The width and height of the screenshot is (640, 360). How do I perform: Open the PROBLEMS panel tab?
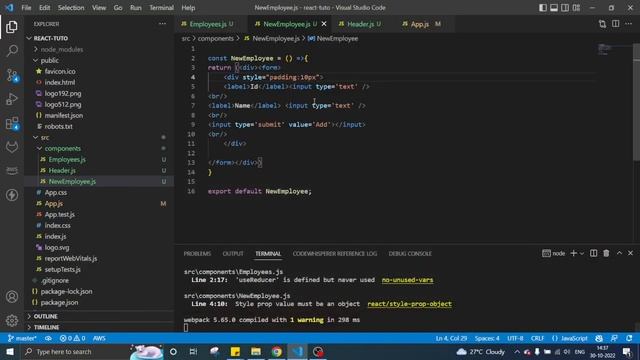(197, 253)
